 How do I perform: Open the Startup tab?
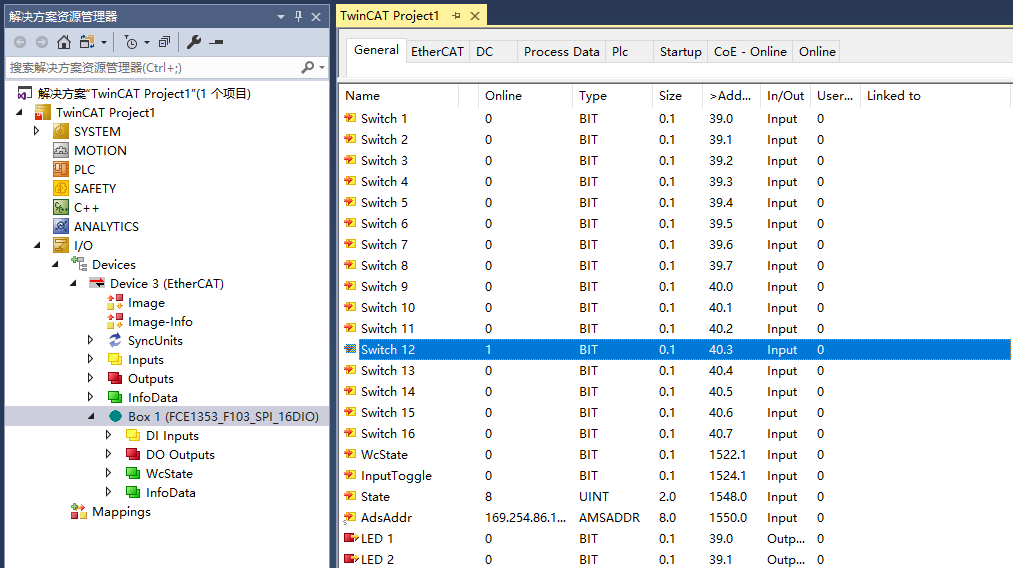680,52
